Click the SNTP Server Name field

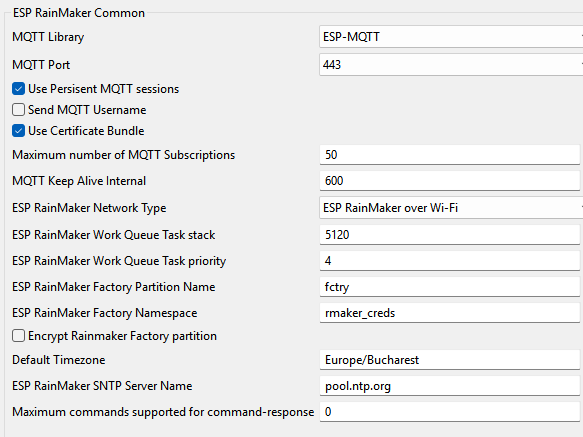coord(450,386)
